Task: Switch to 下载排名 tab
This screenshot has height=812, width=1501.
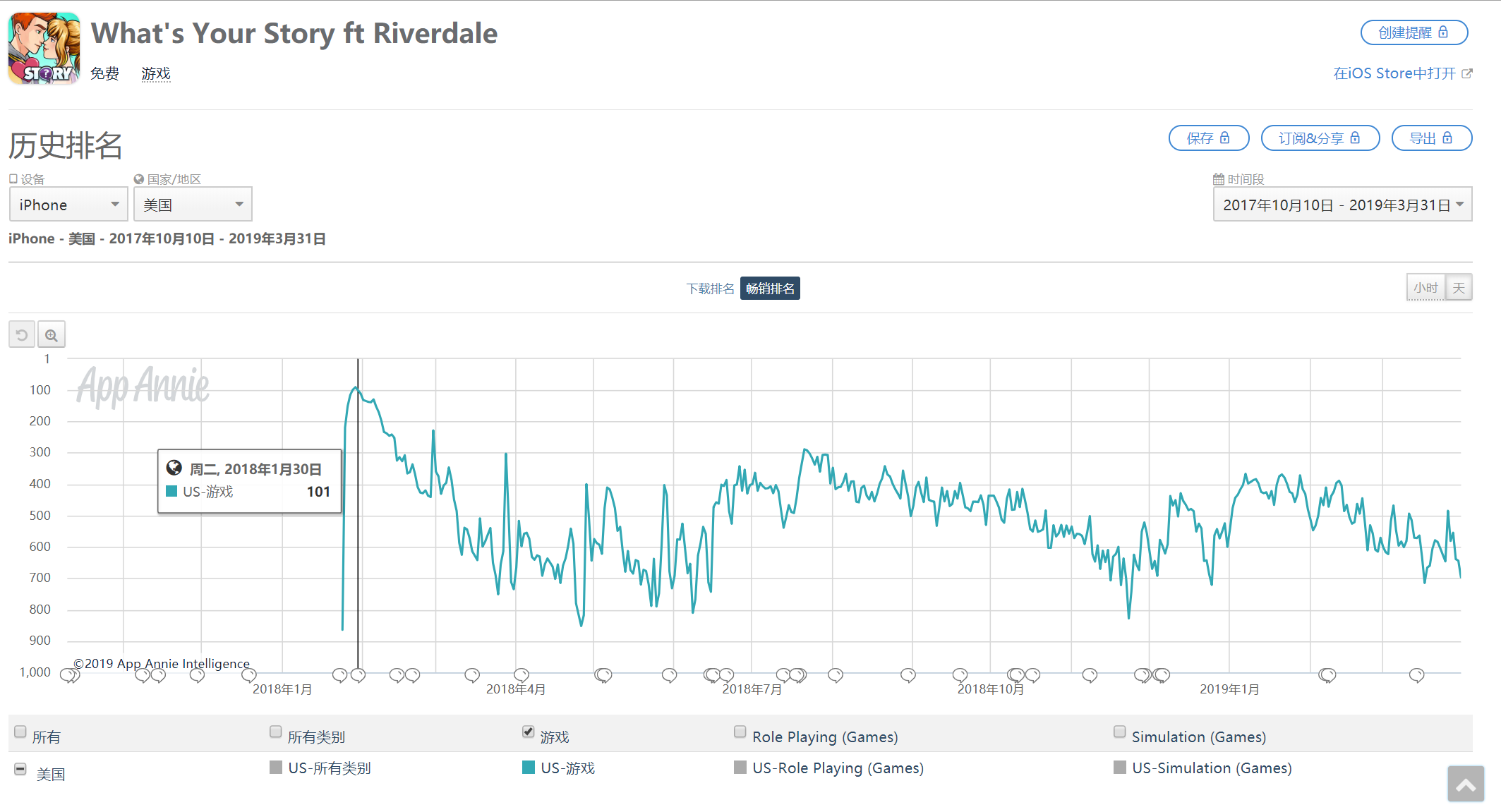Action: 710,289
